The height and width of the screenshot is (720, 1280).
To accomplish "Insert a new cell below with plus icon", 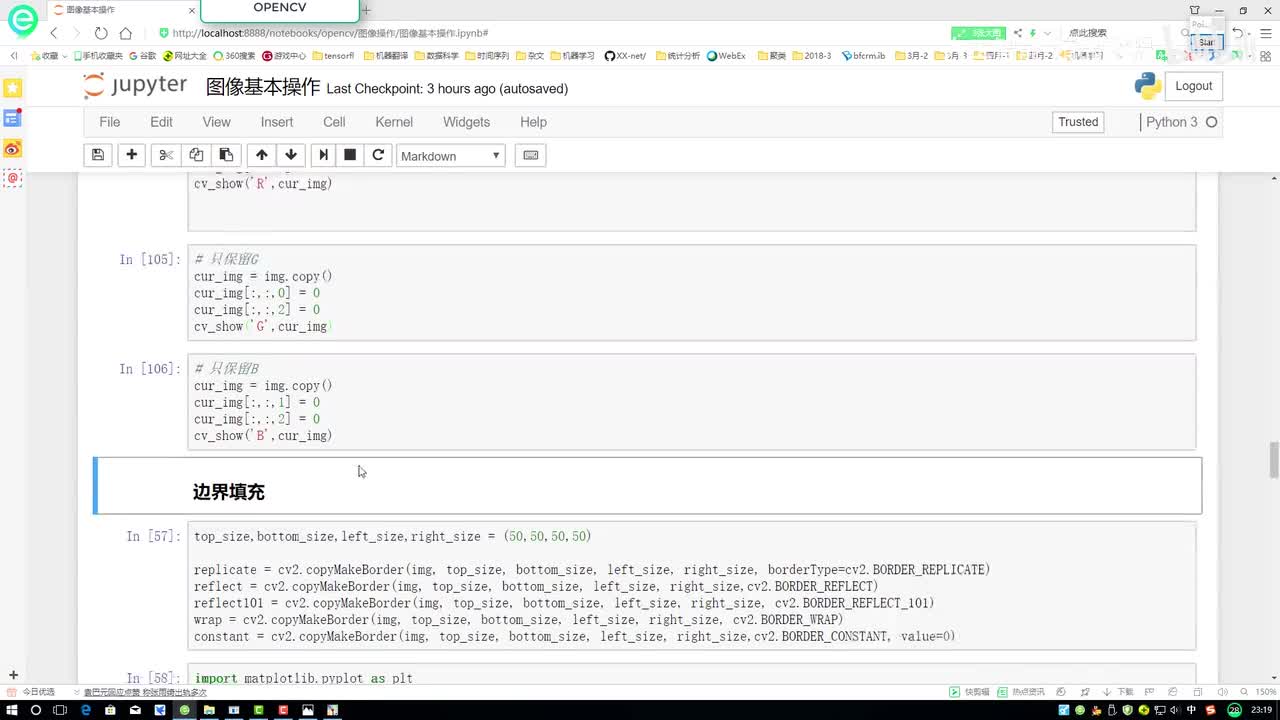I will tap(131, 155).
